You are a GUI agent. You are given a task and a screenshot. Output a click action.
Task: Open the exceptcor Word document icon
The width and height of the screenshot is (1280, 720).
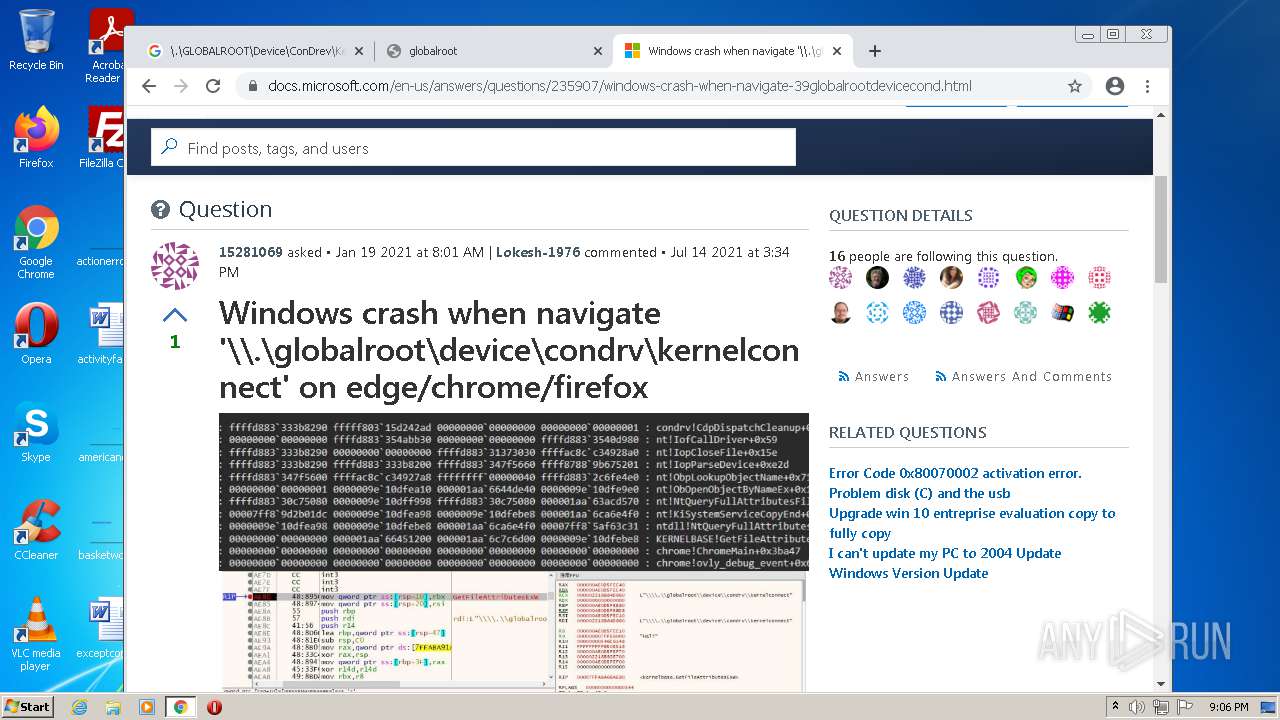(x=104, y=628)
